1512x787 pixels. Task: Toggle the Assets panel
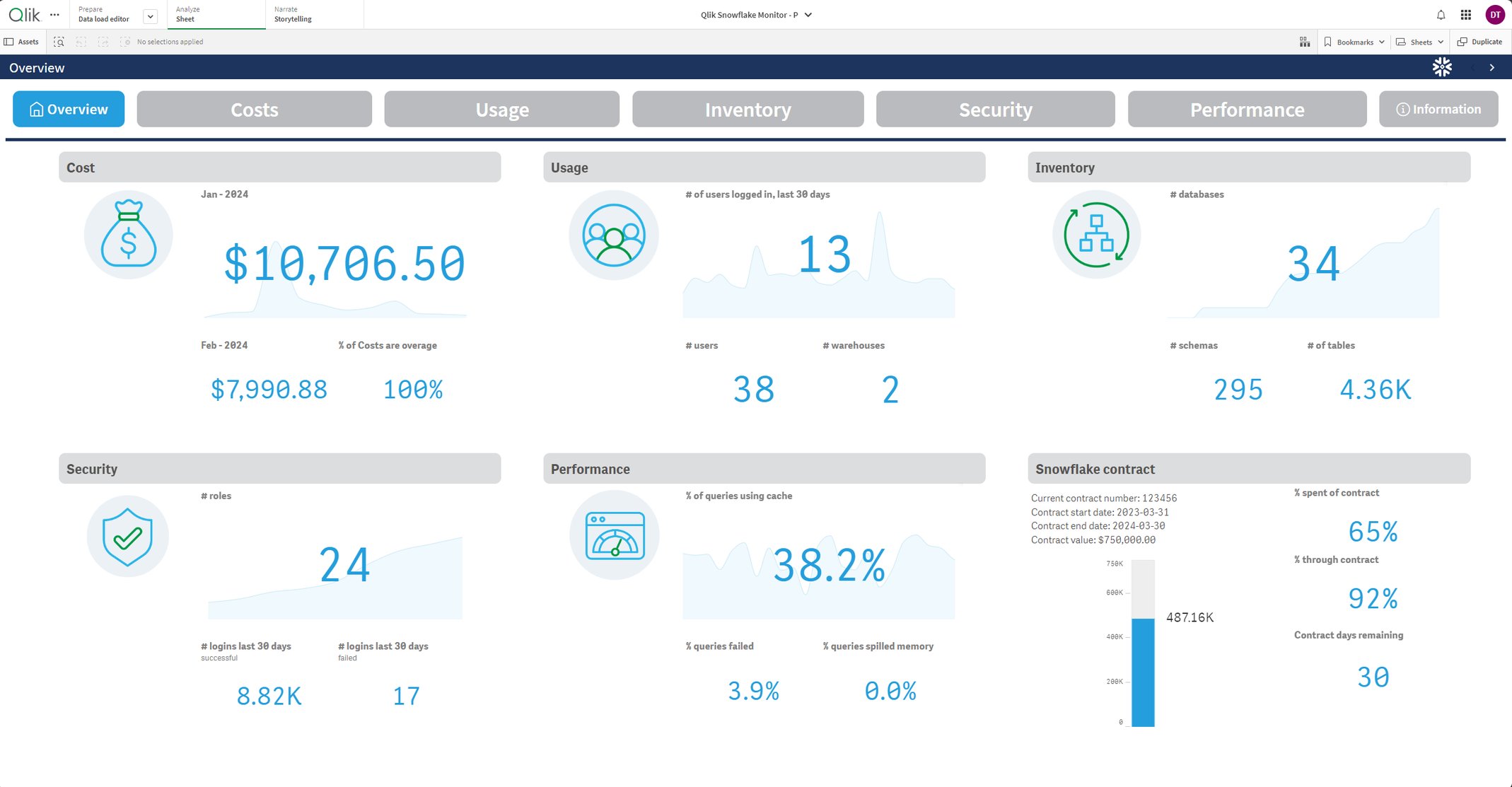tap(21, 42)
